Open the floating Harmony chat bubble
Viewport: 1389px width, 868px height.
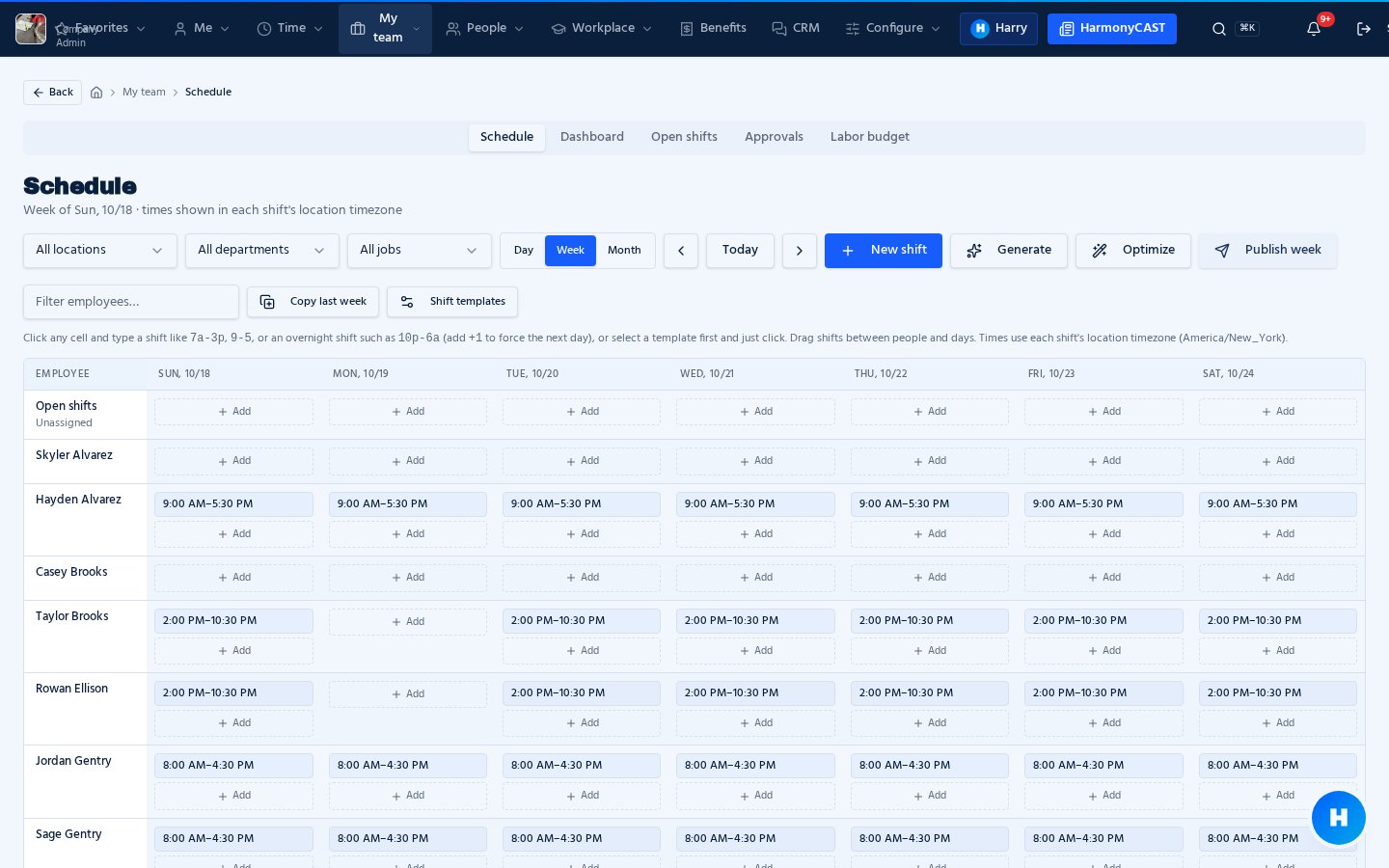[x=1339, y=818]
